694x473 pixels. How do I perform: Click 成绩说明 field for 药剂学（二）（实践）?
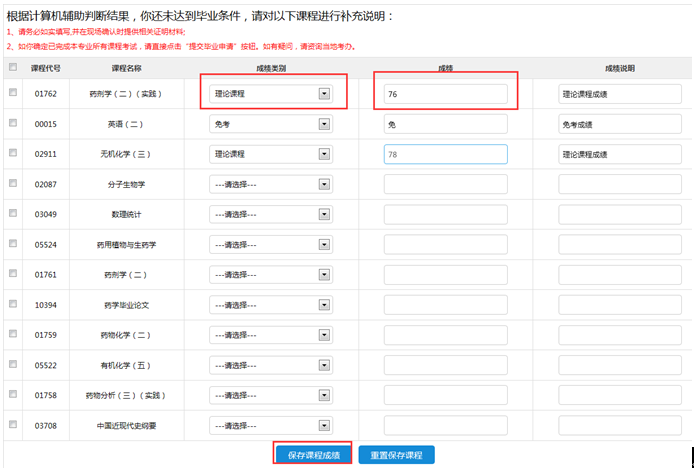pos(619,94)
